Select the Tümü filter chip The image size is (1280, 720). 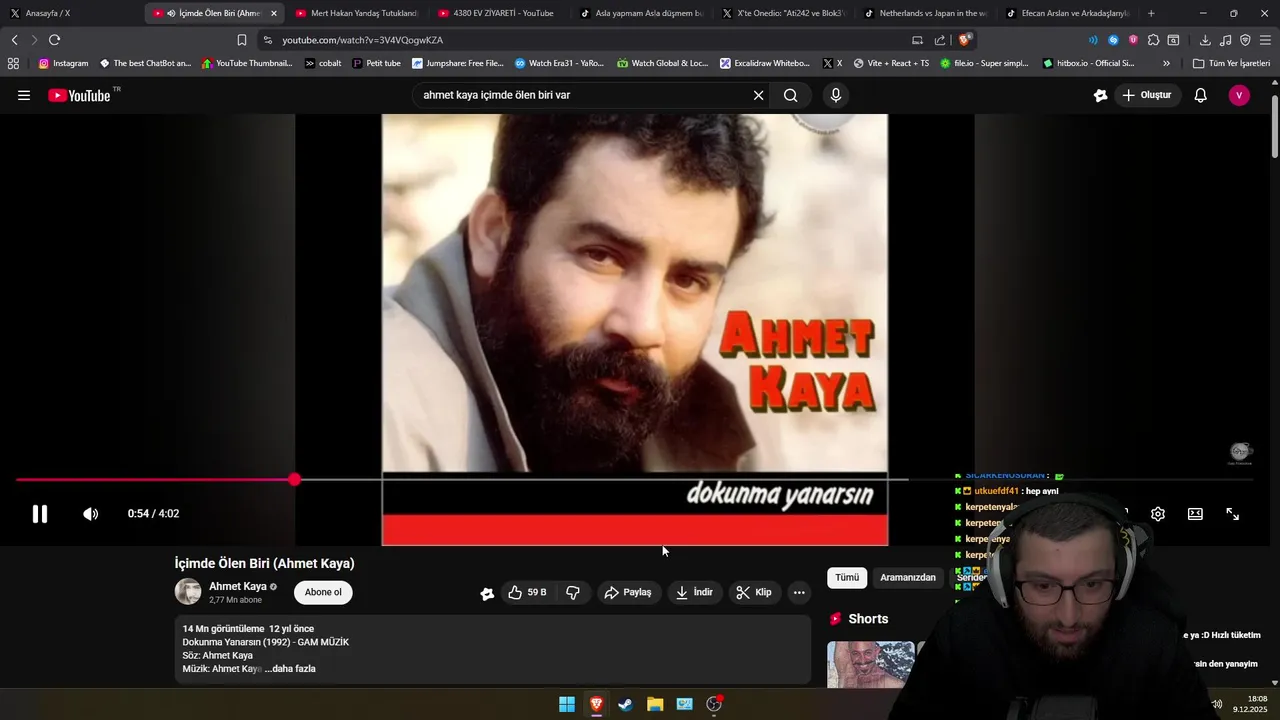[x=847, y=578]
